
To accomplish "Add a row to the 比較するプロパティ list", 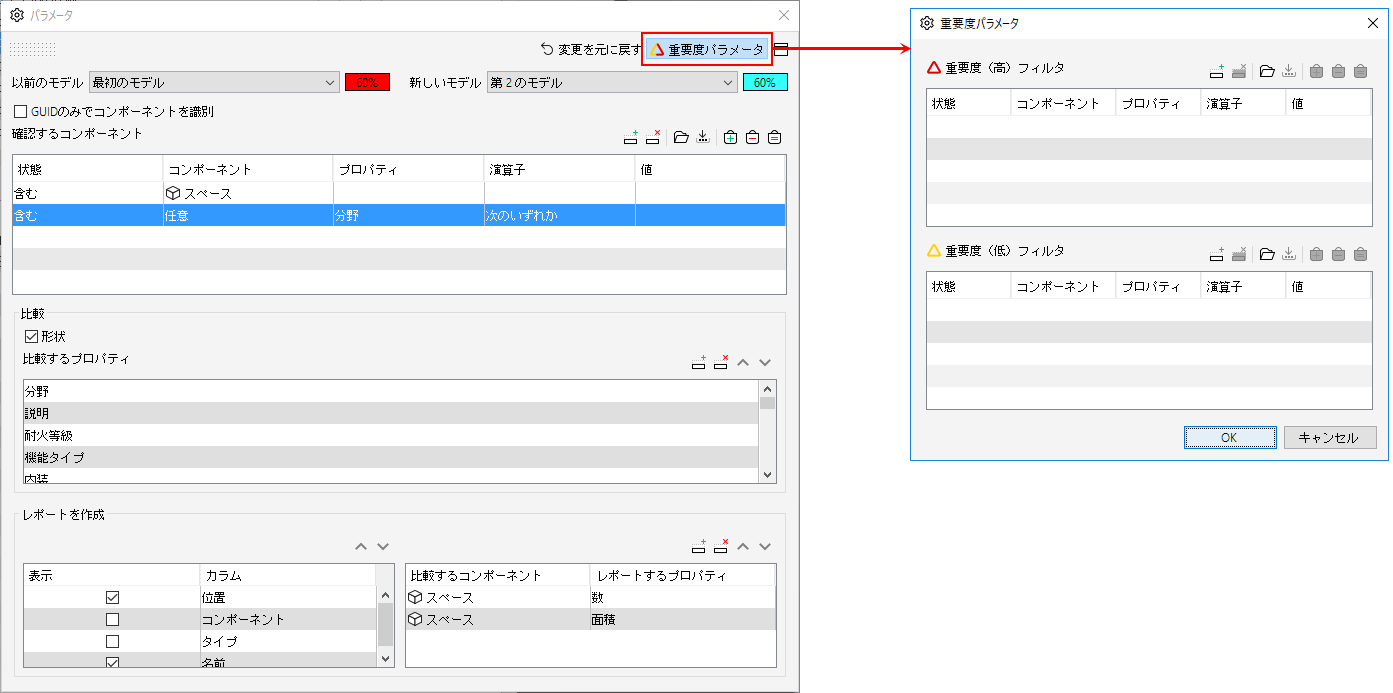I will tap(699, 363).
